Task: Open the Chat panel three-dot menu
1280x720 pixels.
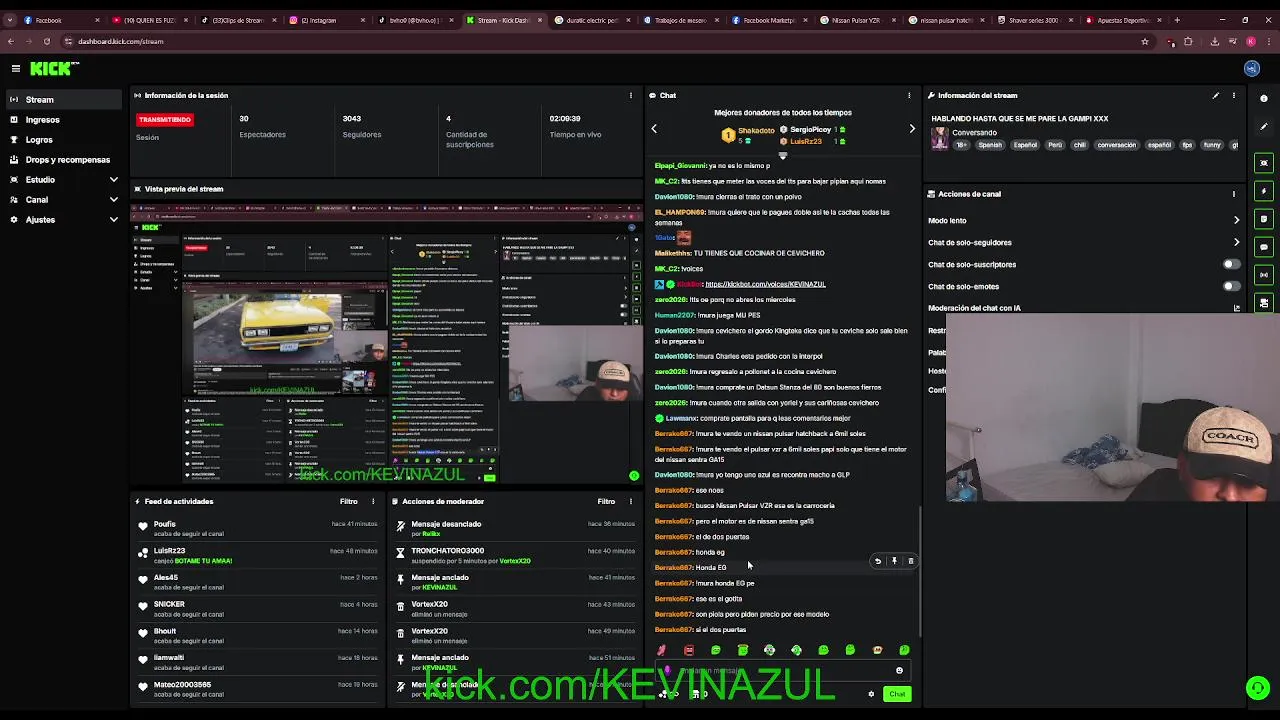Action: 909,95
